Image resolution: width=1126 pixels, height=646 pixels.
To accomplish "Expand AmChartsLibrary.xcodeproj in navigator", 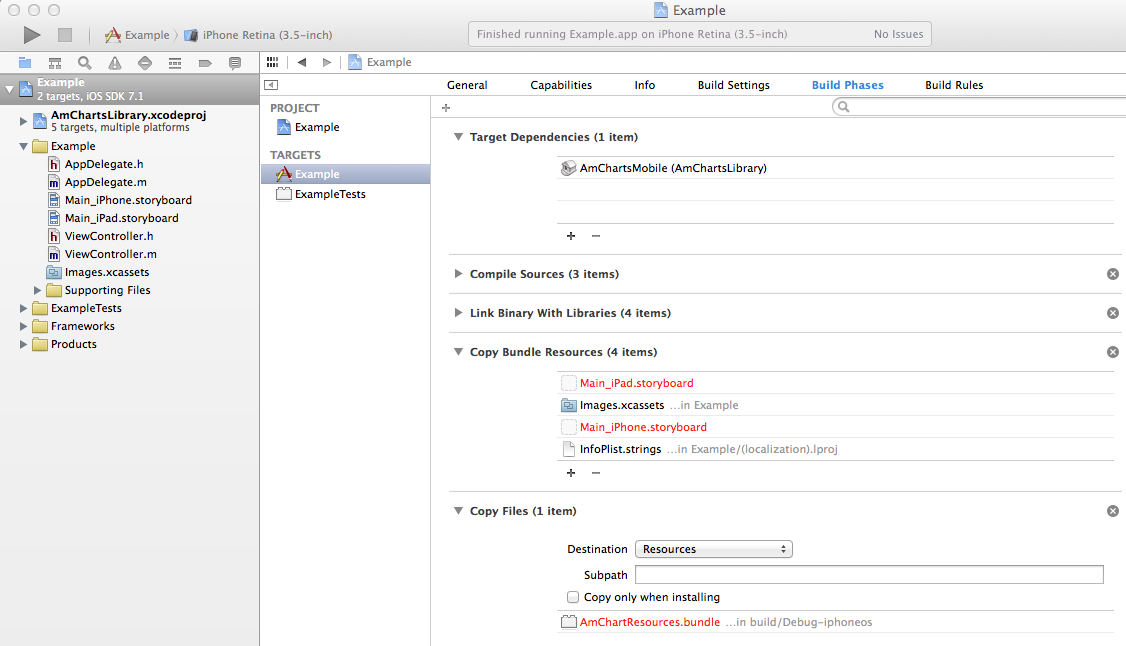I will [x=23, y=121].
